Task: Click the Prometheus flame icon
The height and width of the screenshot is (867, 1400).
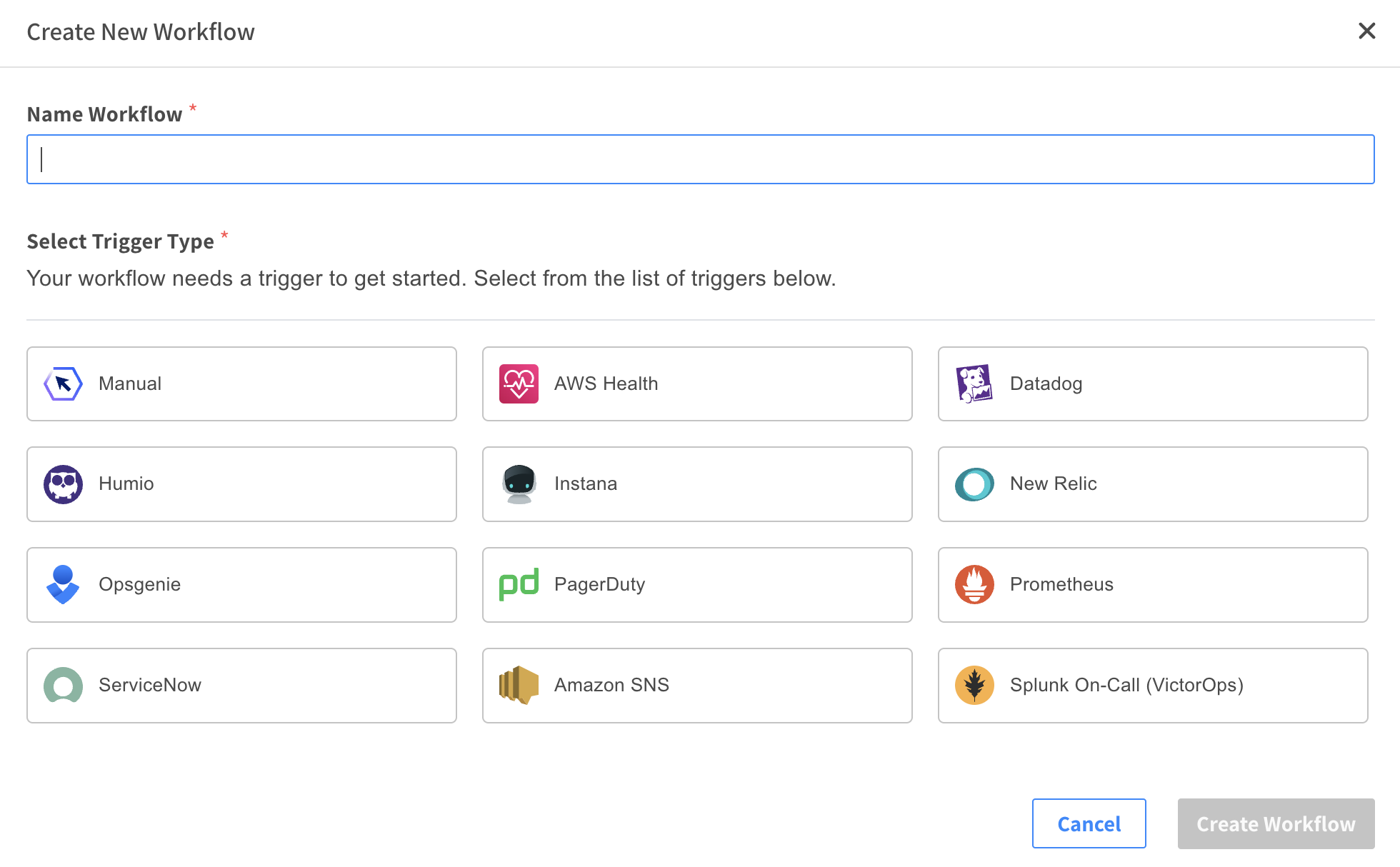Action: pos(974,585)
